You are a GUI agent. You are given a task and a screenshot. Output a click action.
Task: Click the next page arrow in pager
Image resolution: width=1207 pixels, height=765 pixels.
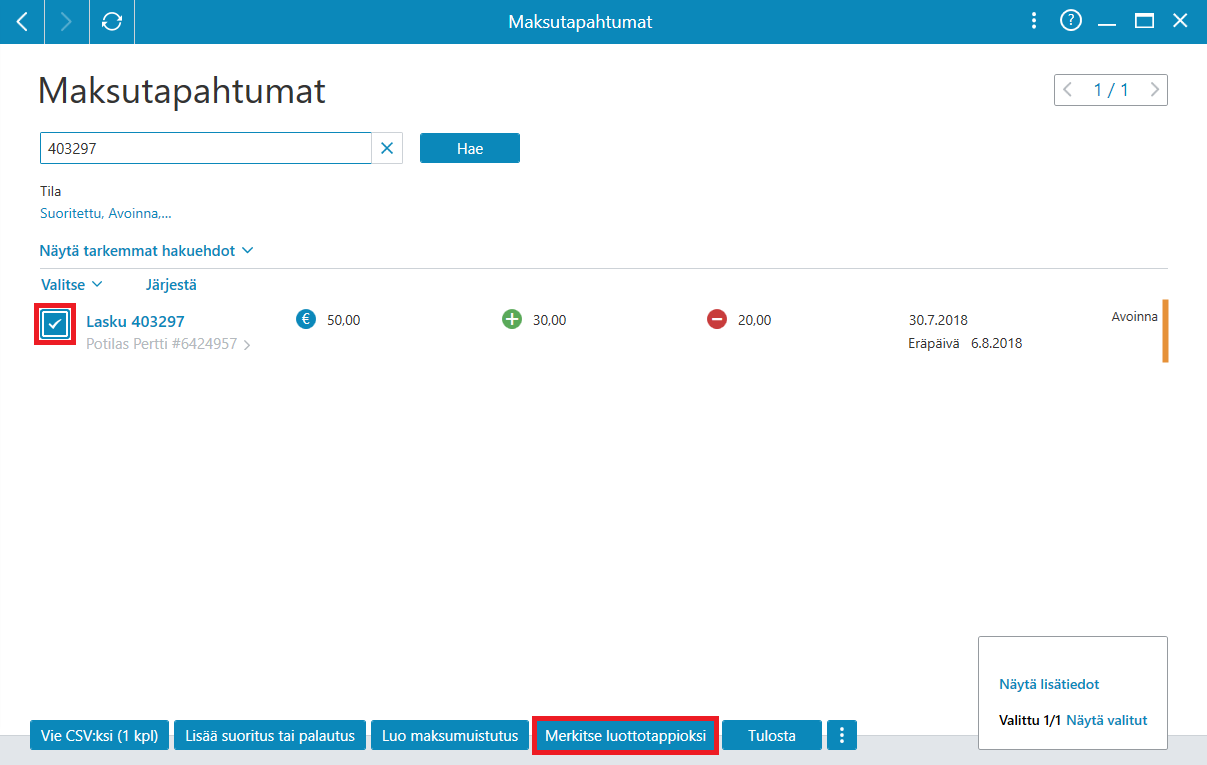(x=1155, y=90)
